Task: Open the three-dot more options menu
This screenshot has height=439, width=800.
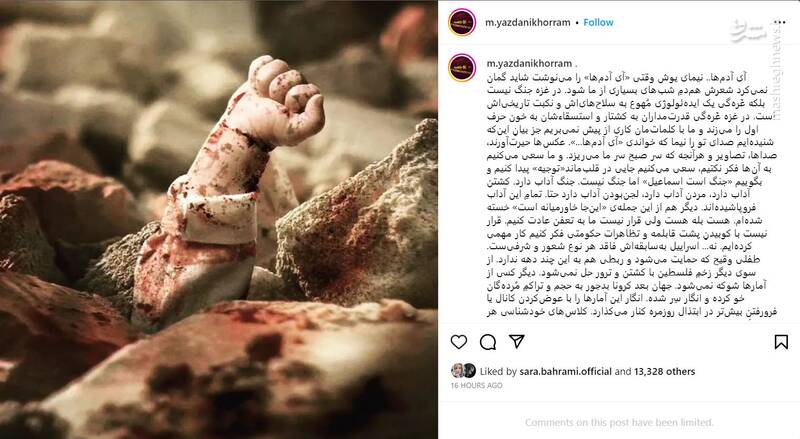Action: coord(780,22)
